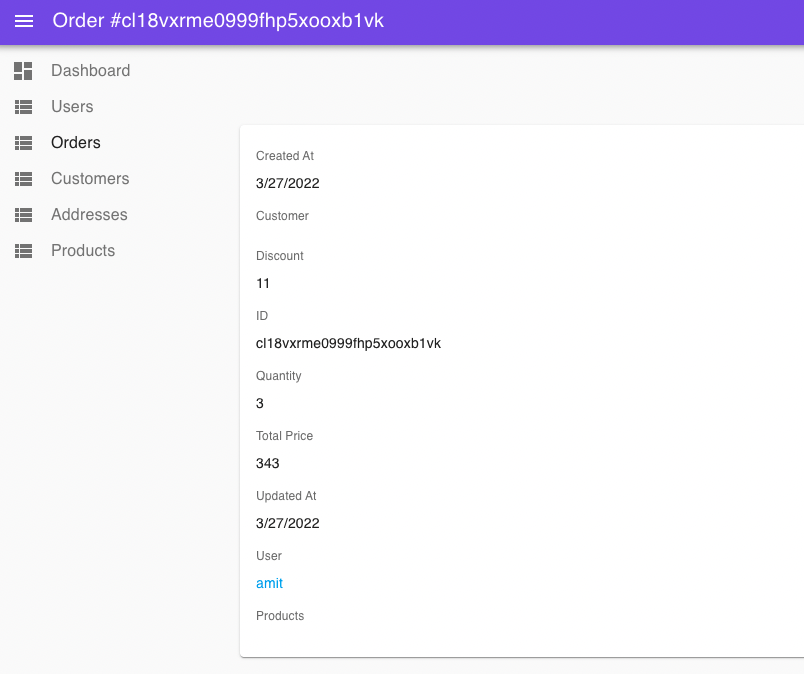The width and height of the screenshot is (804, 674).
Task: Open the amit user link
Action: tap(269, 583)
